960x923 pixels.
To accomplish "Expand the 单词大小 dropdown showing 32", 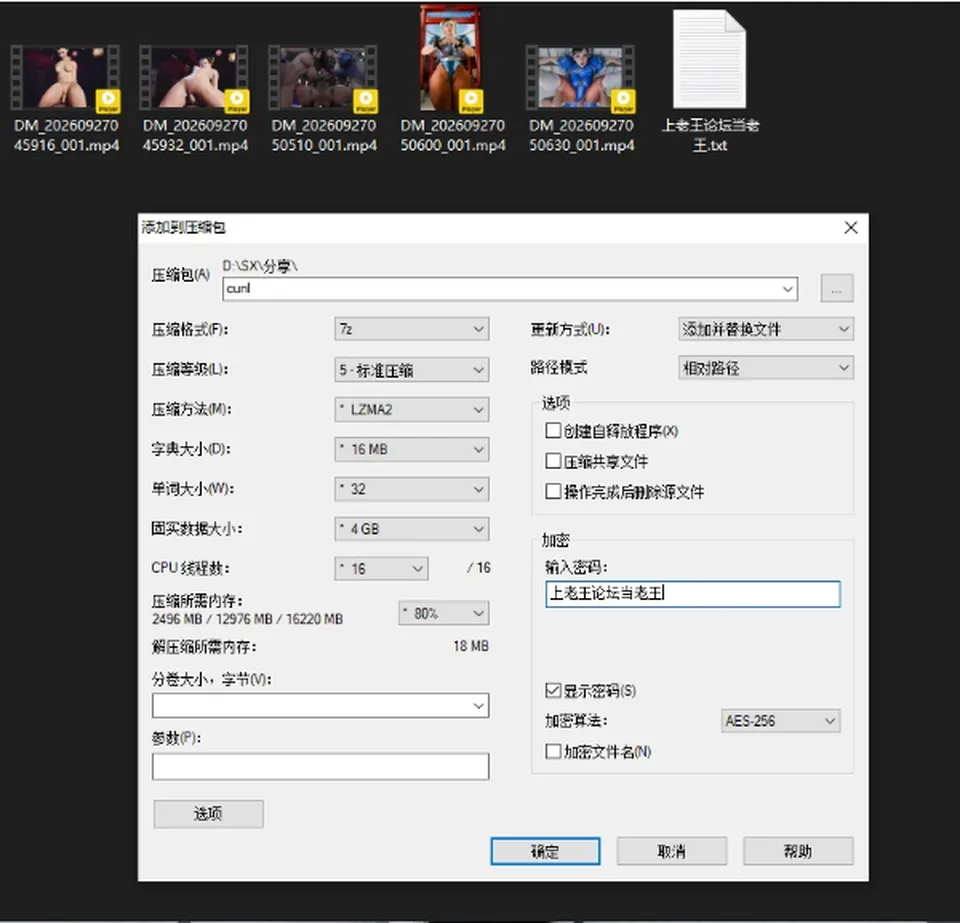I will coord(411,489).
